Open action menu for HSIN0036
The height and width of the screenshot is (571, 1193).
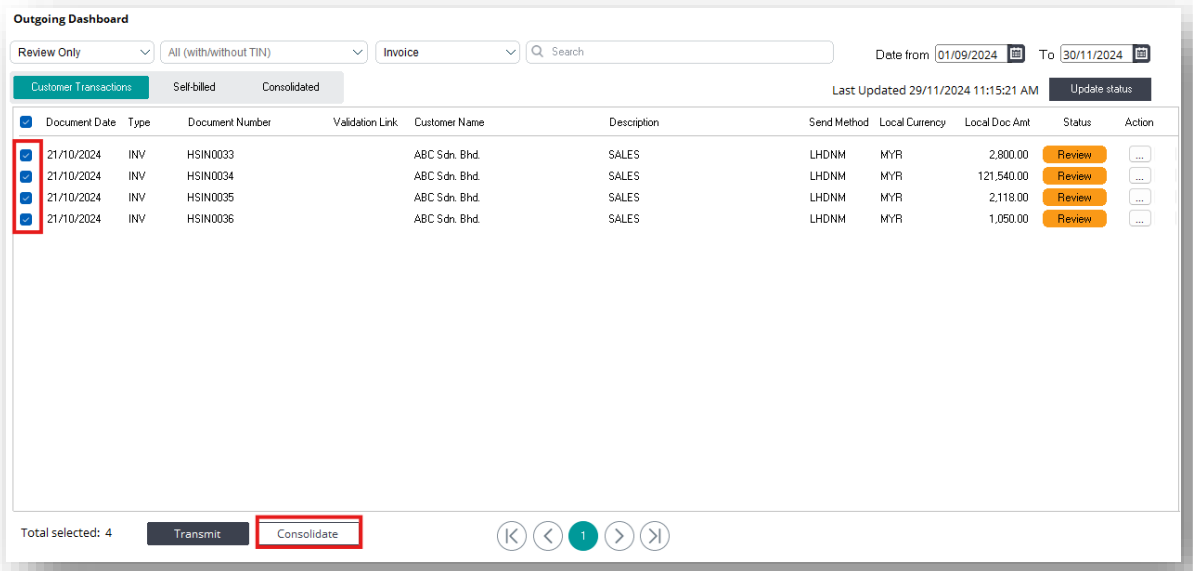coord(1139,218)
